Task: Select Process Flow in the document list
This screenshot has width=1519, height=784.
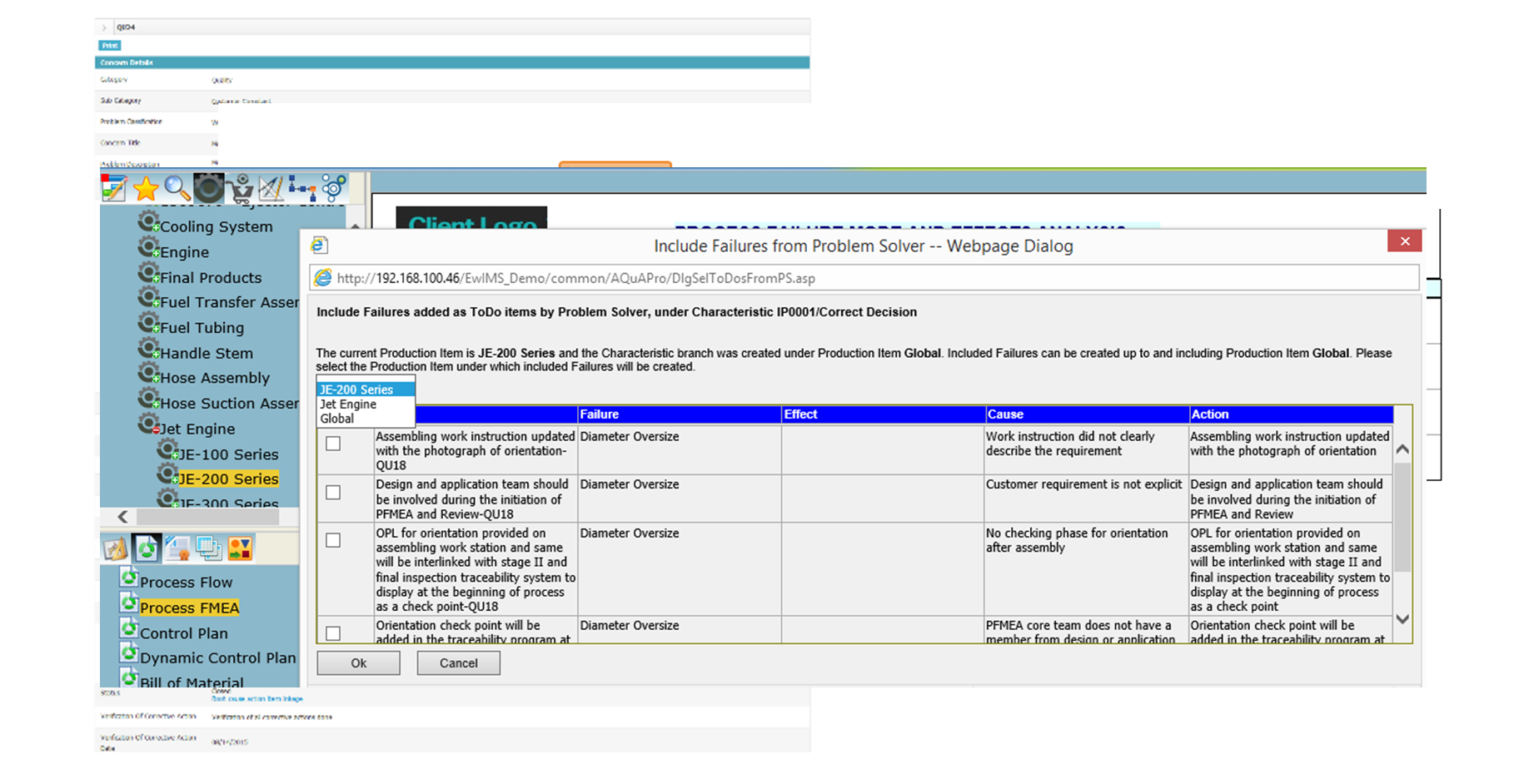Action: coord(186,583)
